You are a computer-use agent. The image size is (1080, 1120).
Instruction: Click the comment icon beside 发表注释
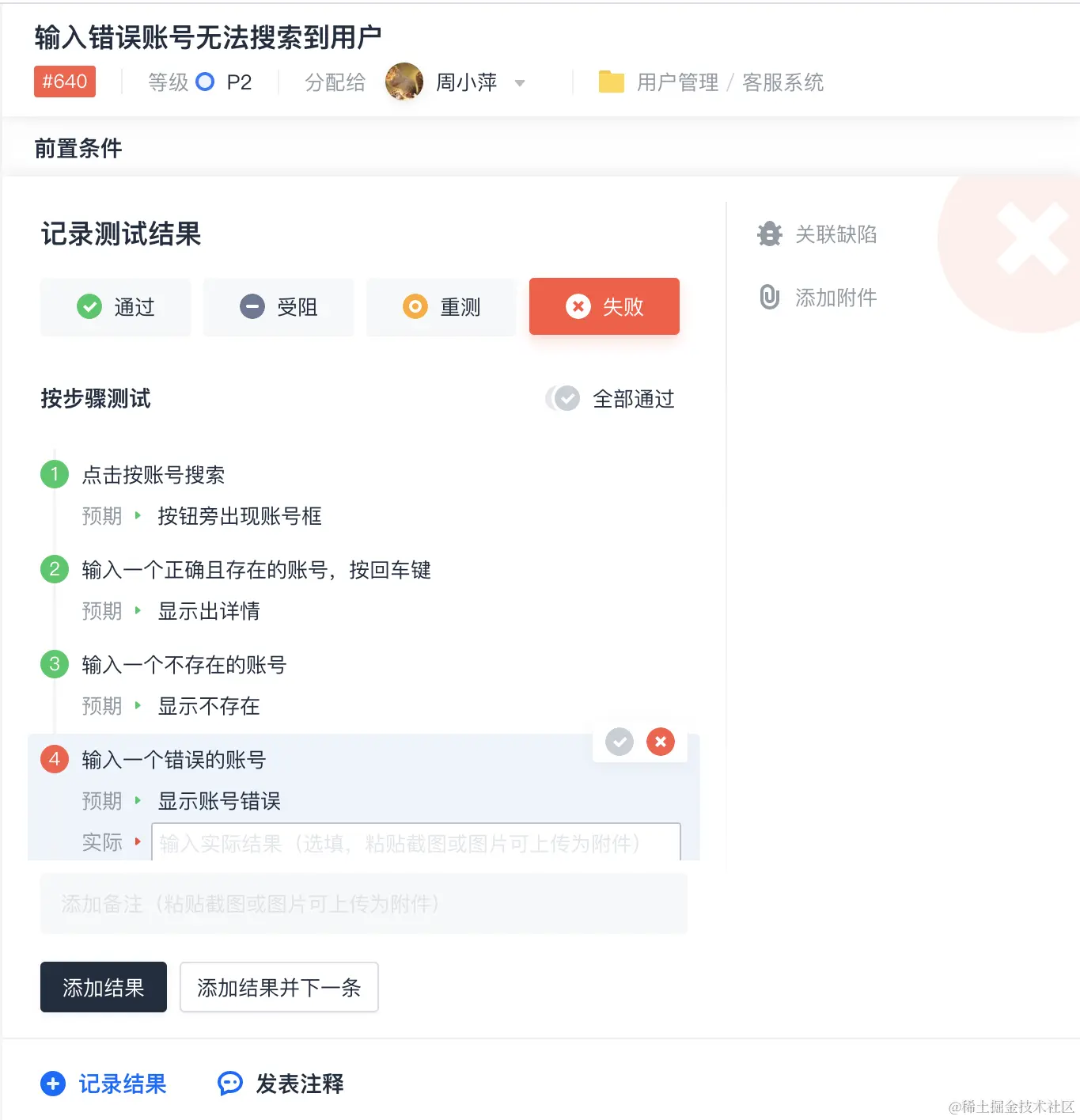229,1084
